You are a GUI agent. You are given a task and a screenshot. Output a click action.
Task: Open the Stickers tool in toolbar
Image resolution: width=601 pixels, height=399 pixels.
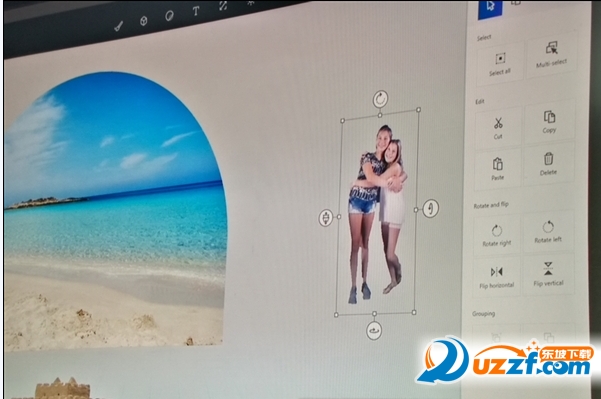[x=169, y=16]
